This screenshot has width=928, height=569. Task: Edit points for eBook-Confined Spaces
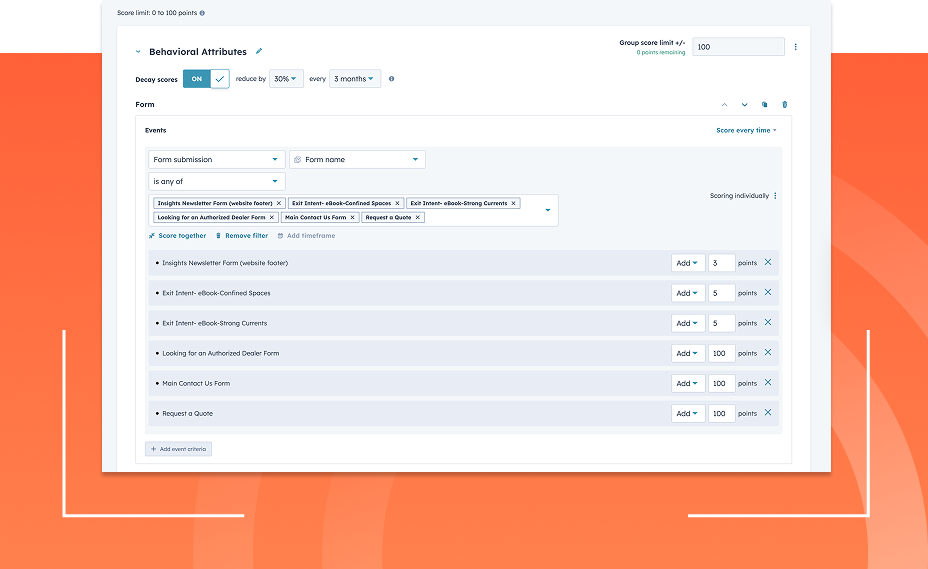(x=721, y=293)
